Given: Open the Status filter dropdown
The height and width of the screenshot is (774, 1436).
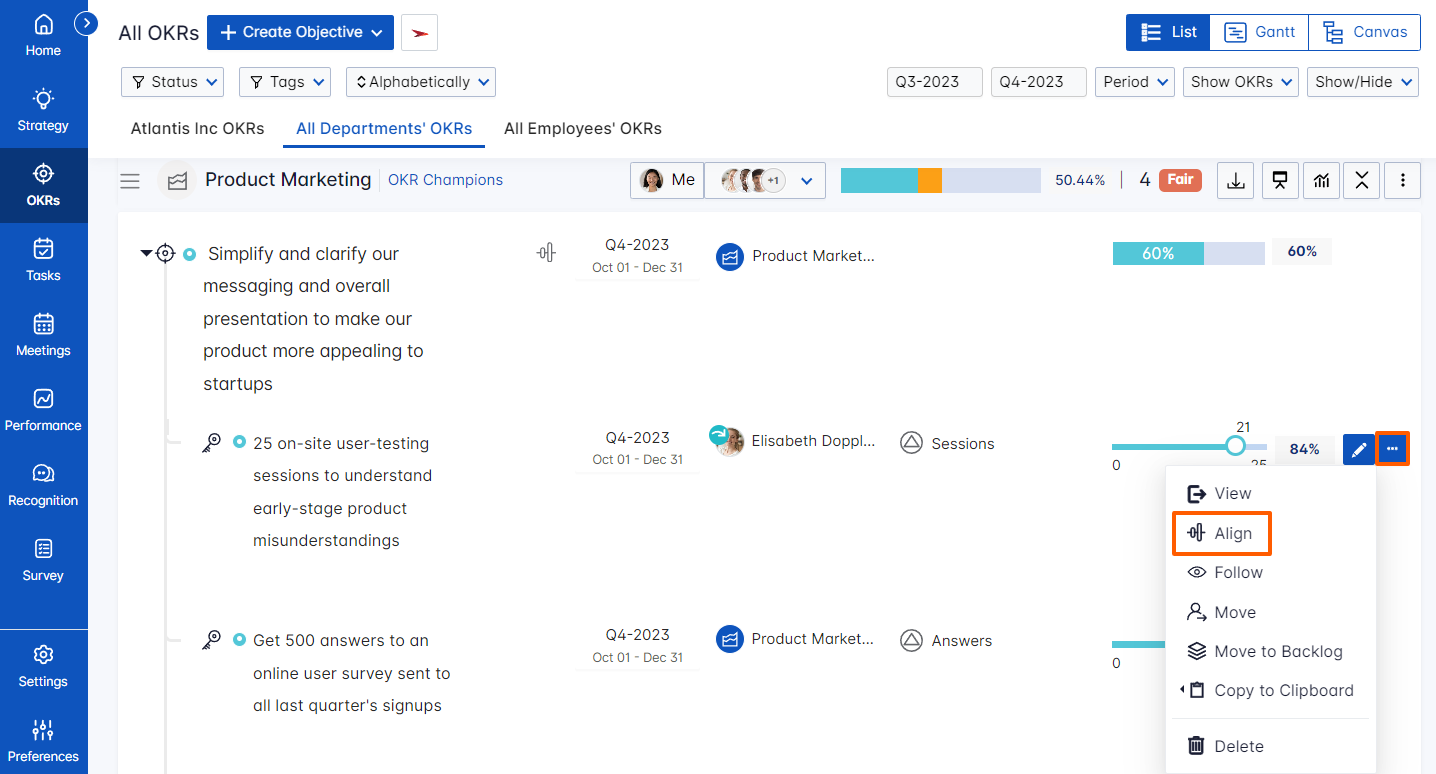Looking at the screenshot, I should [172, 82].
